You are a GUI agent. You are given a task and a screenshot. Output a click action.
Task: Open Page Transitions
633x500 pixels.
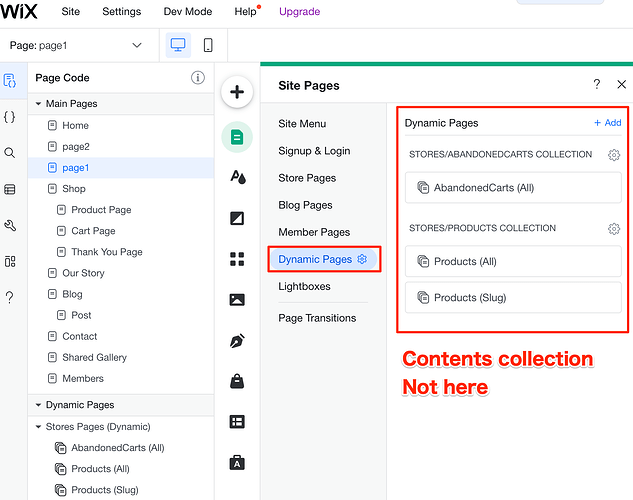click(x=317, y=318)
